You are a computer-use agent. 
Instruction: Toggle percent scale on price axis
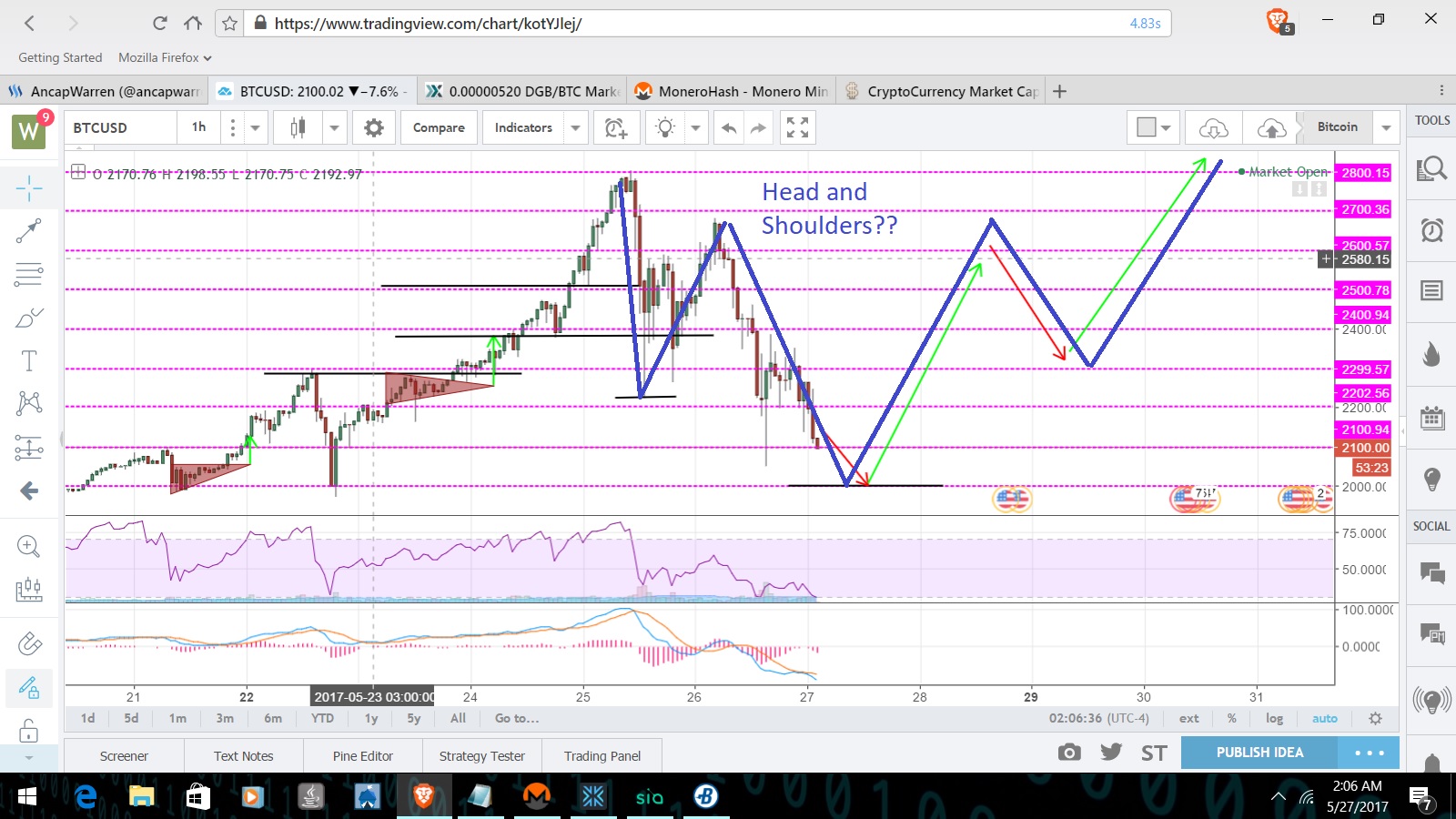pyautogui.click(x=1231, y=718)
